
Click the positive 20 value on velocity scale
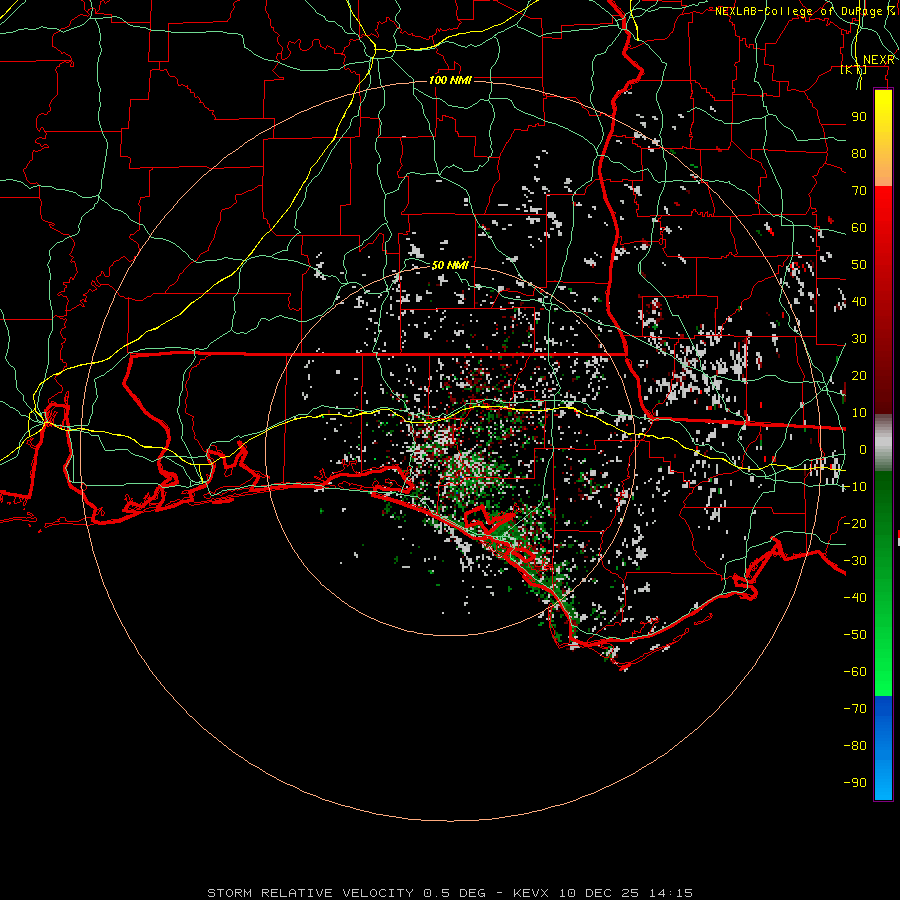(859, 375)
